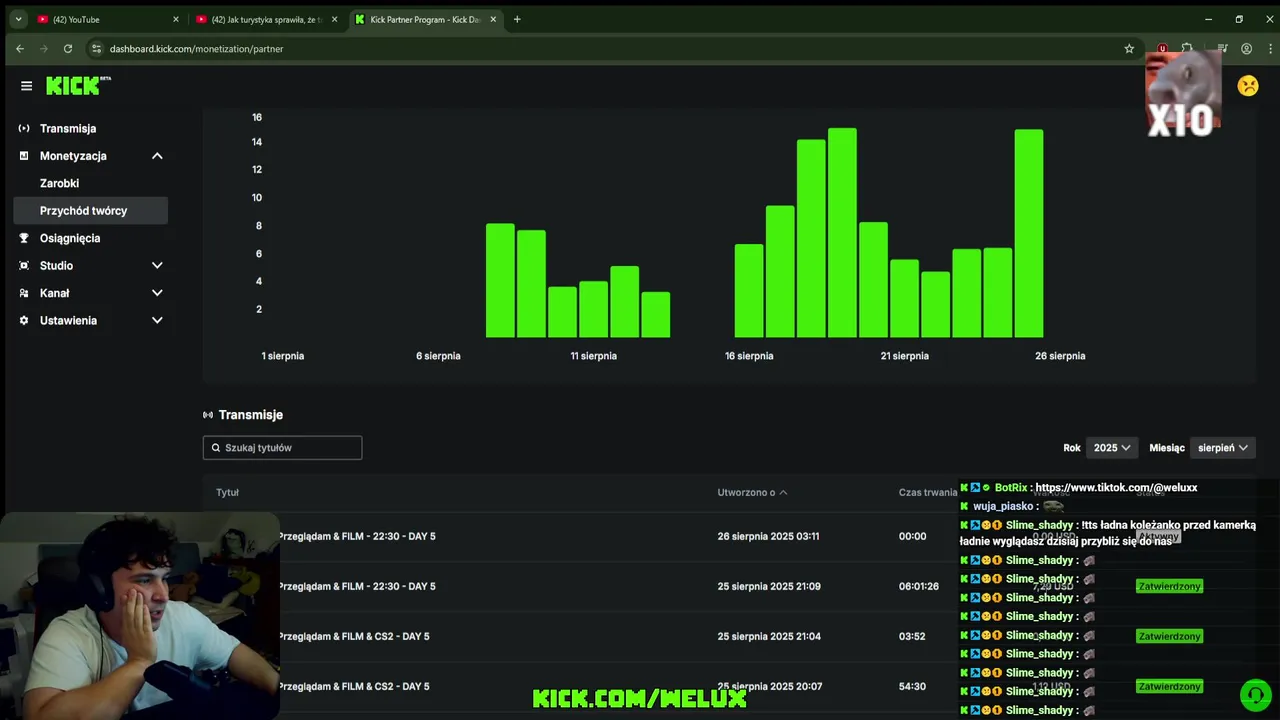Expand the Kanał section
The width and height of the screenshot is (1280, 720).
click(x=157, y=293)
